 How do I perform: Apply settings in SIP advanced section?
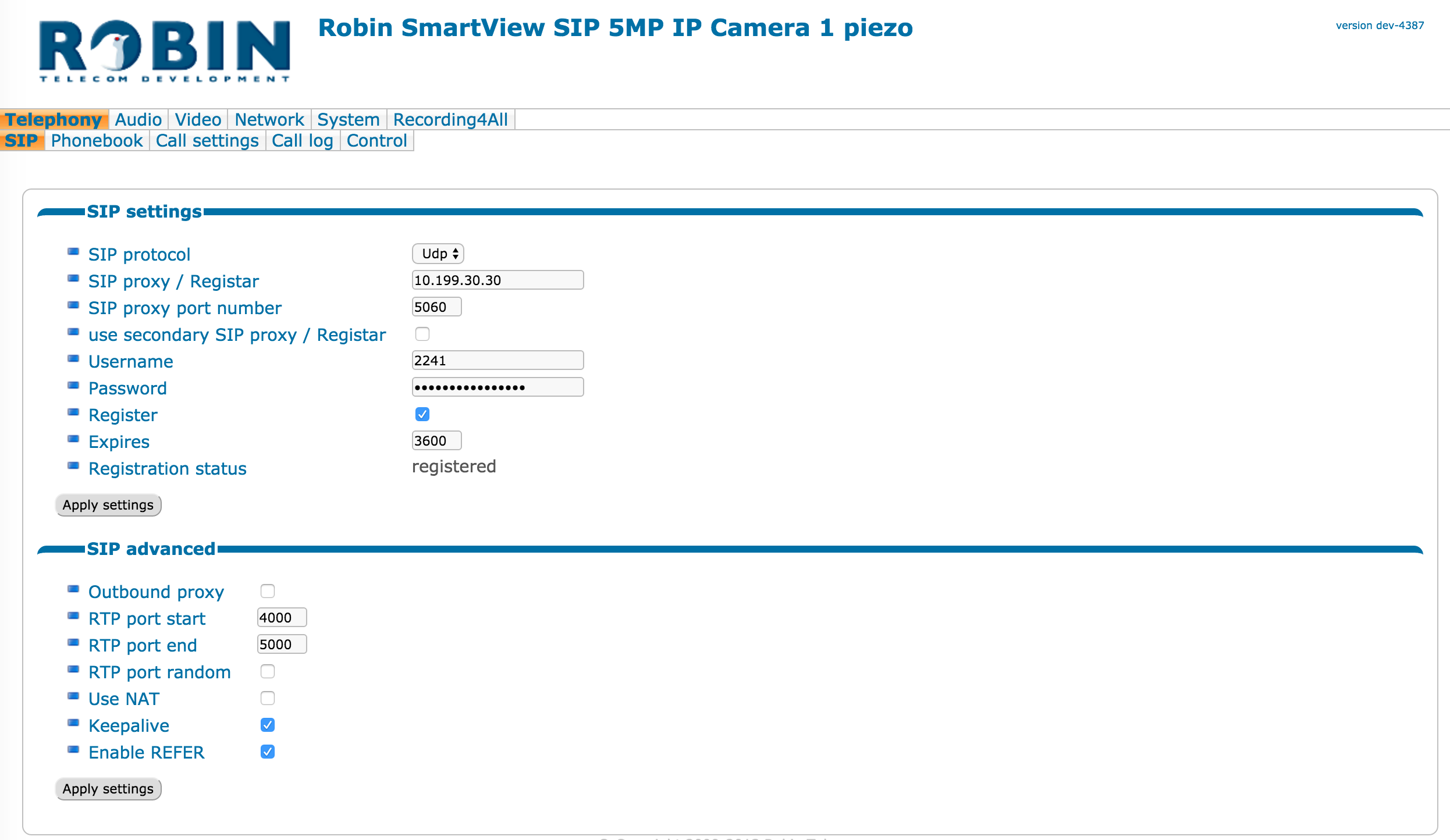pos(108,789)
